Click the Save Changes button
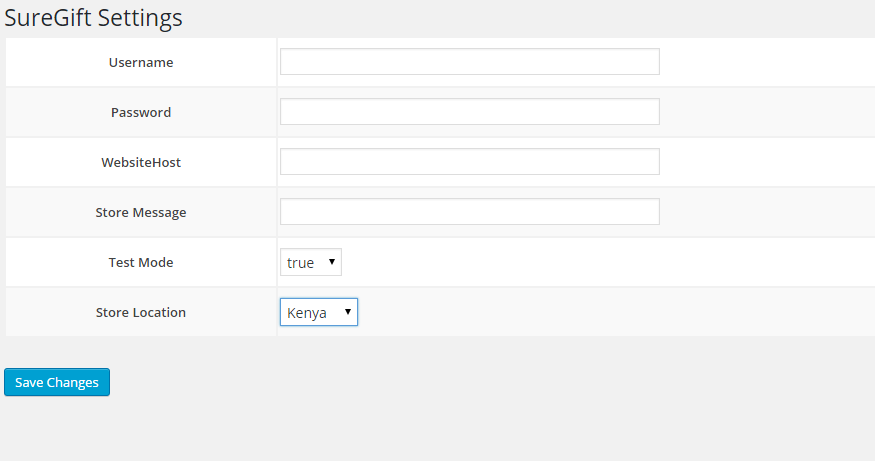The width and height of the screenshot is (875, 461). click(x=57, y=382)
